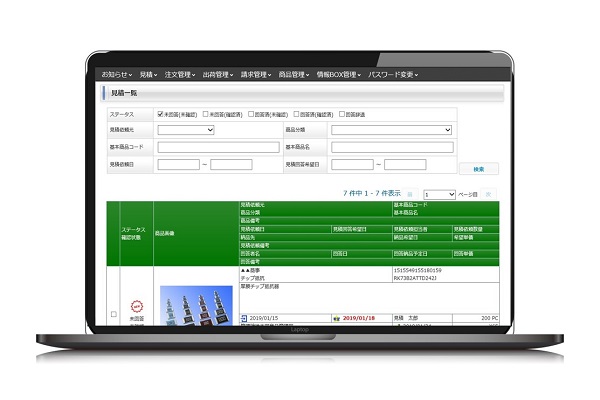
Task: Click the 商品画像 column header
Action: click(165, 233)
